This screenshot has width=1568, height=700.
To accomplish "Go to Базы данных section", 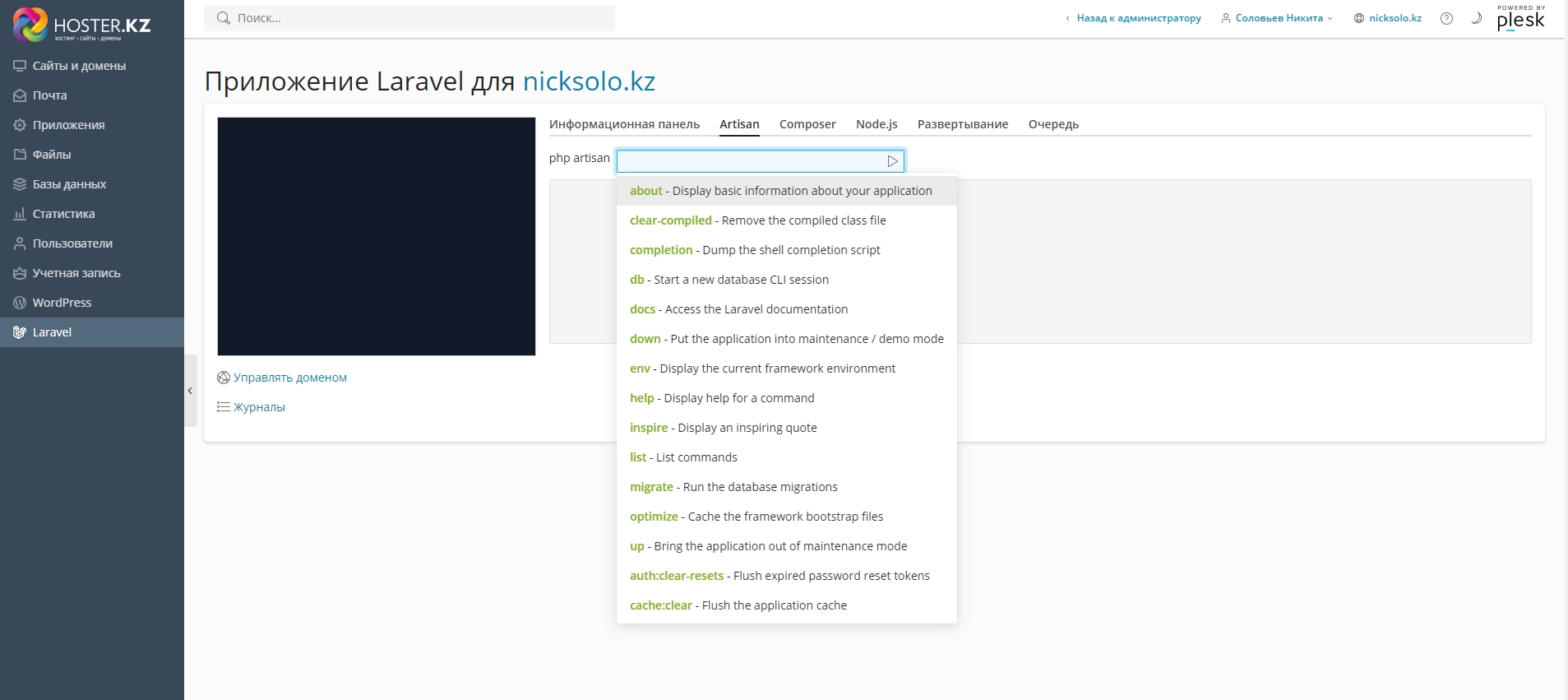I will (69, 184).
